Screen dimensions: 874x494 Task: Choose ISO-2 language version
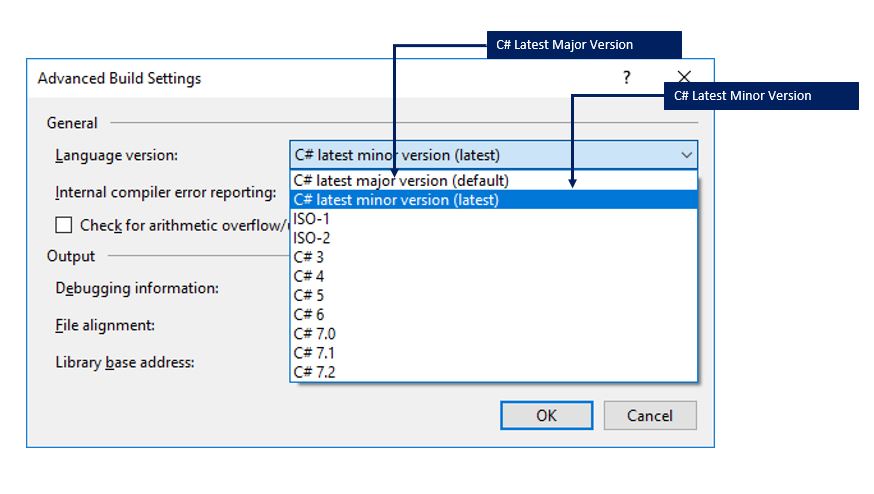pyautogui.click(x=312, y=238)
